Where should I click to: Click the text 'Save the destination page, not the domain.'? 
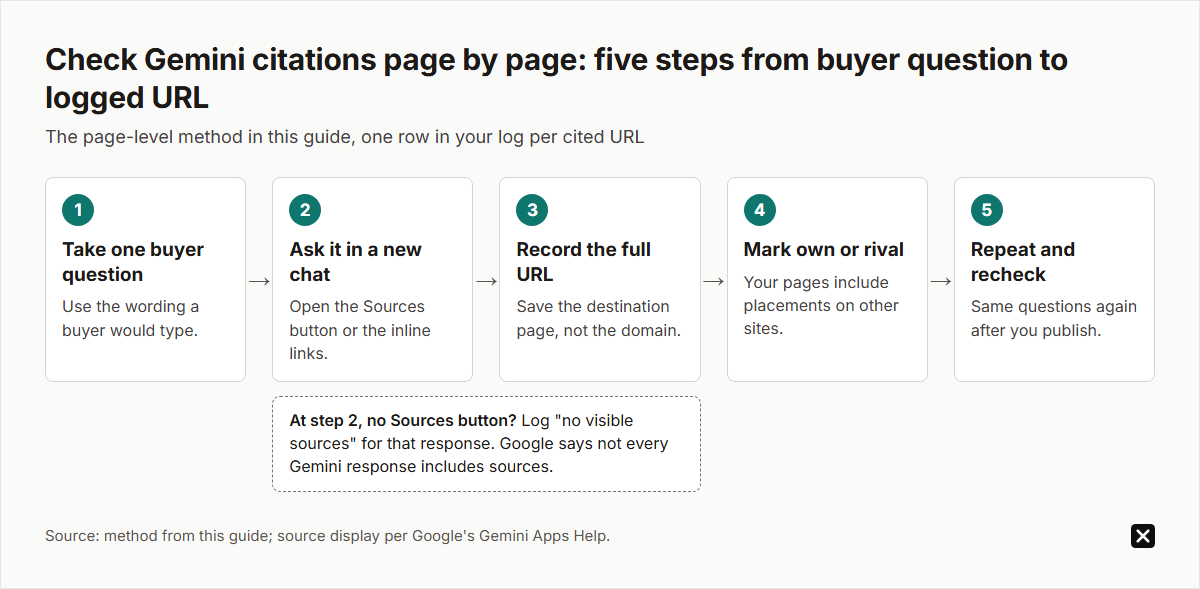coord(599,318)
